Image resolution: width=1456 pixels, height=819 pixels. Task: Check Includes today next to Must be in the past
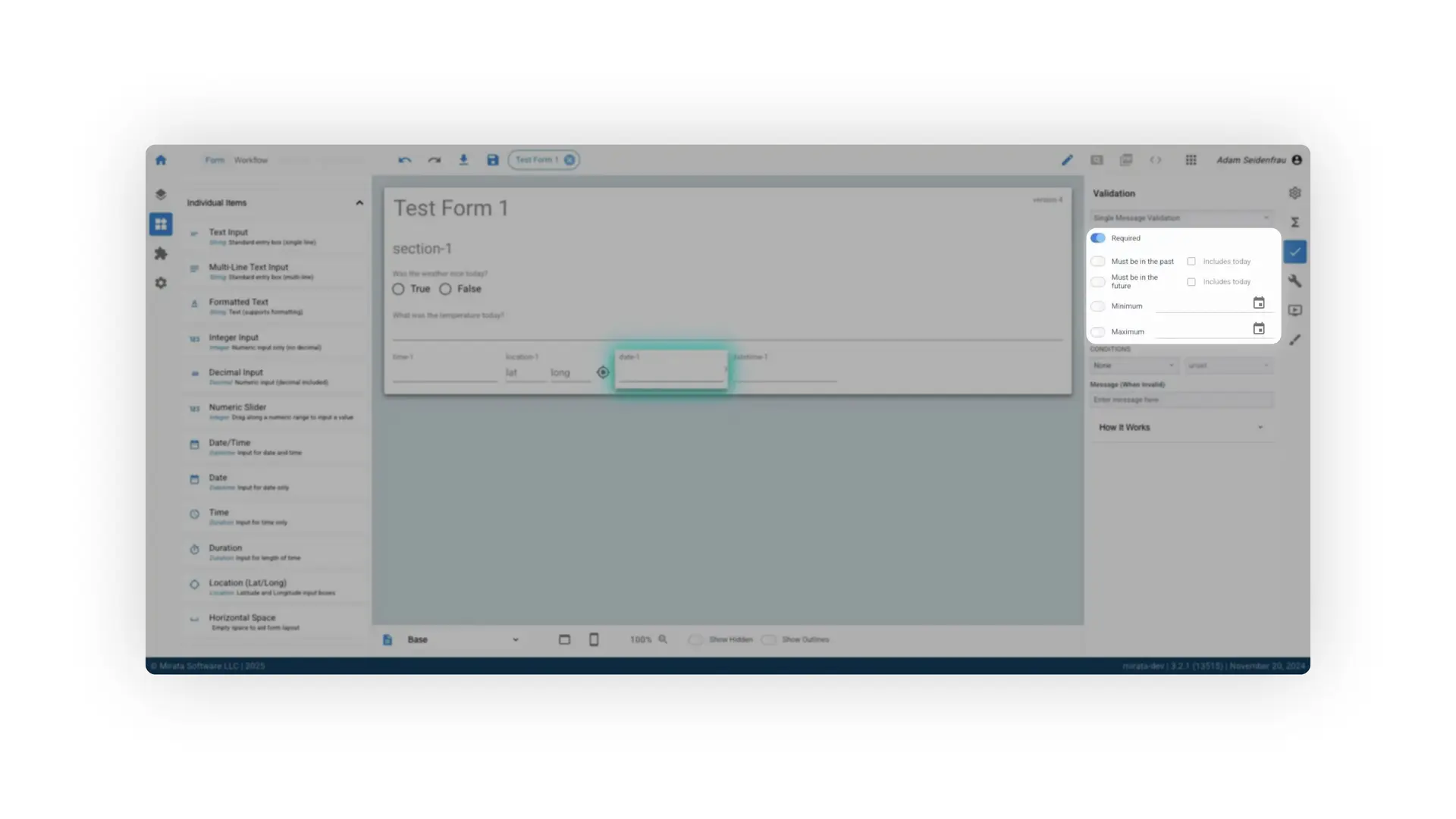(1191, 261)
